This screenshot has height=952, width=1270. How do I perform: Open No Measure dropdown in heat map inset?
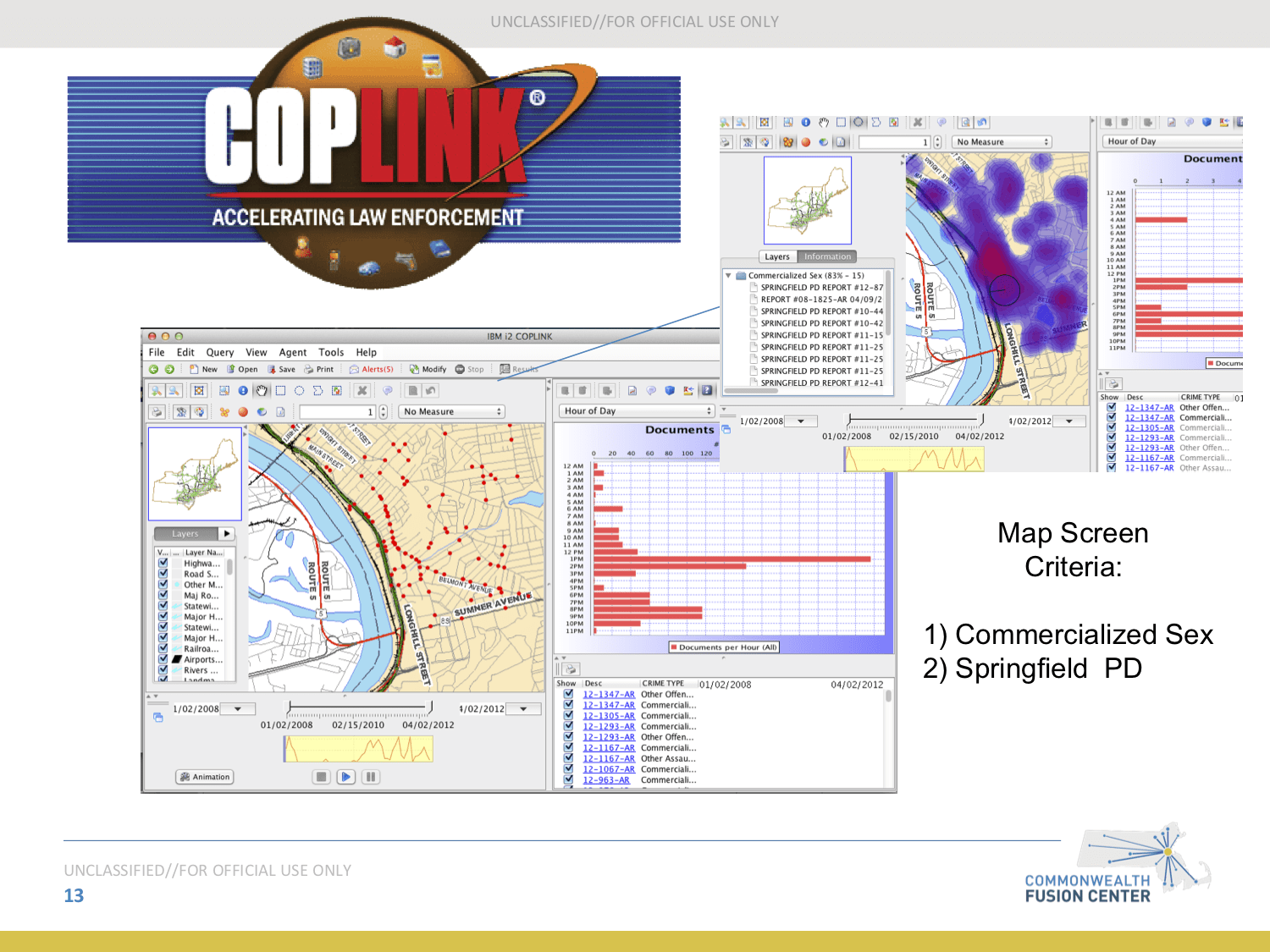coord(1002,141)
